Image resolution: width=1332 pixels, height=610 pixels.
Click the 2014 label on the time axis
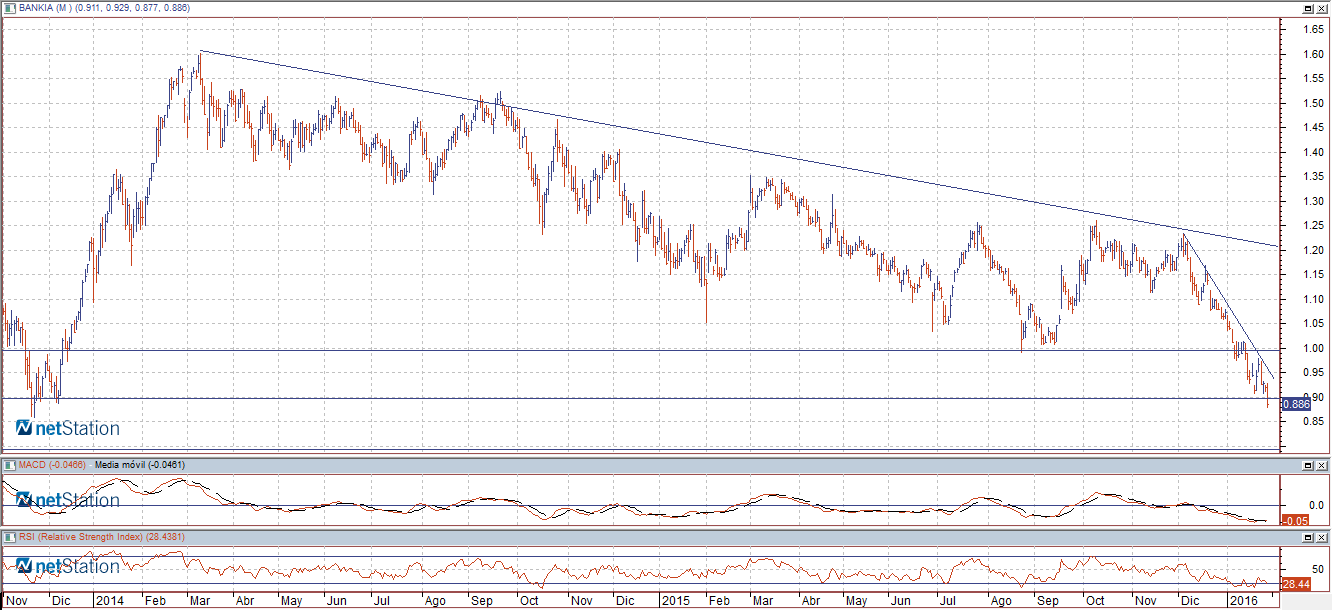[108, 601]
